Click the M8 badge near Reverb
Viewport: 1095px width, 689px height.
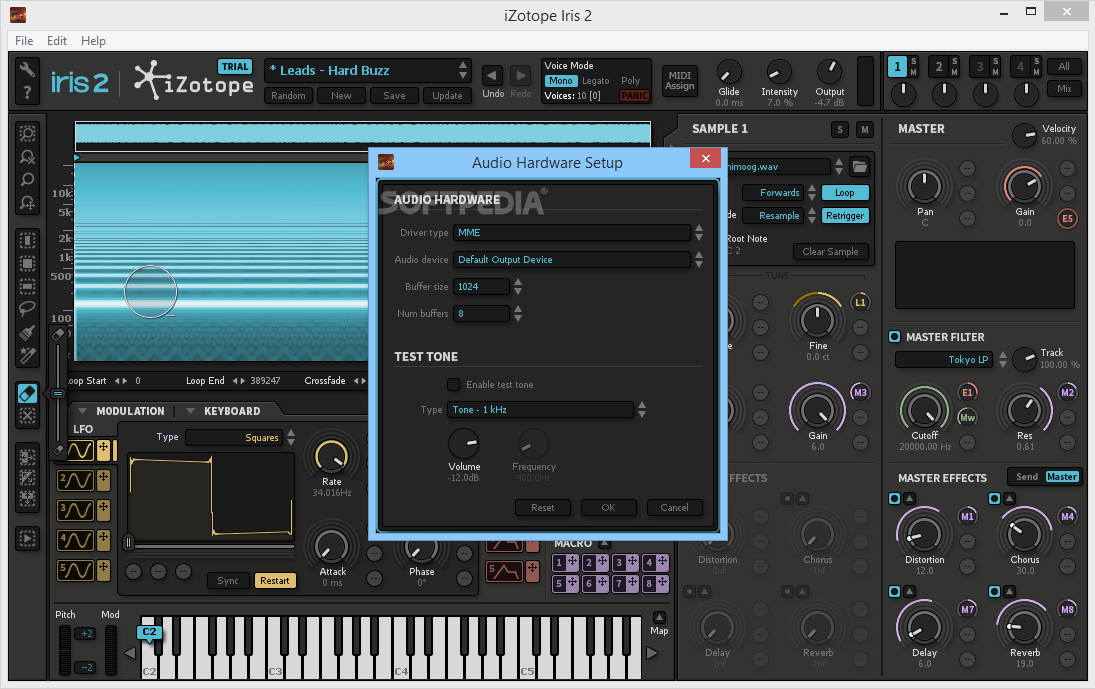point(1067,609)
